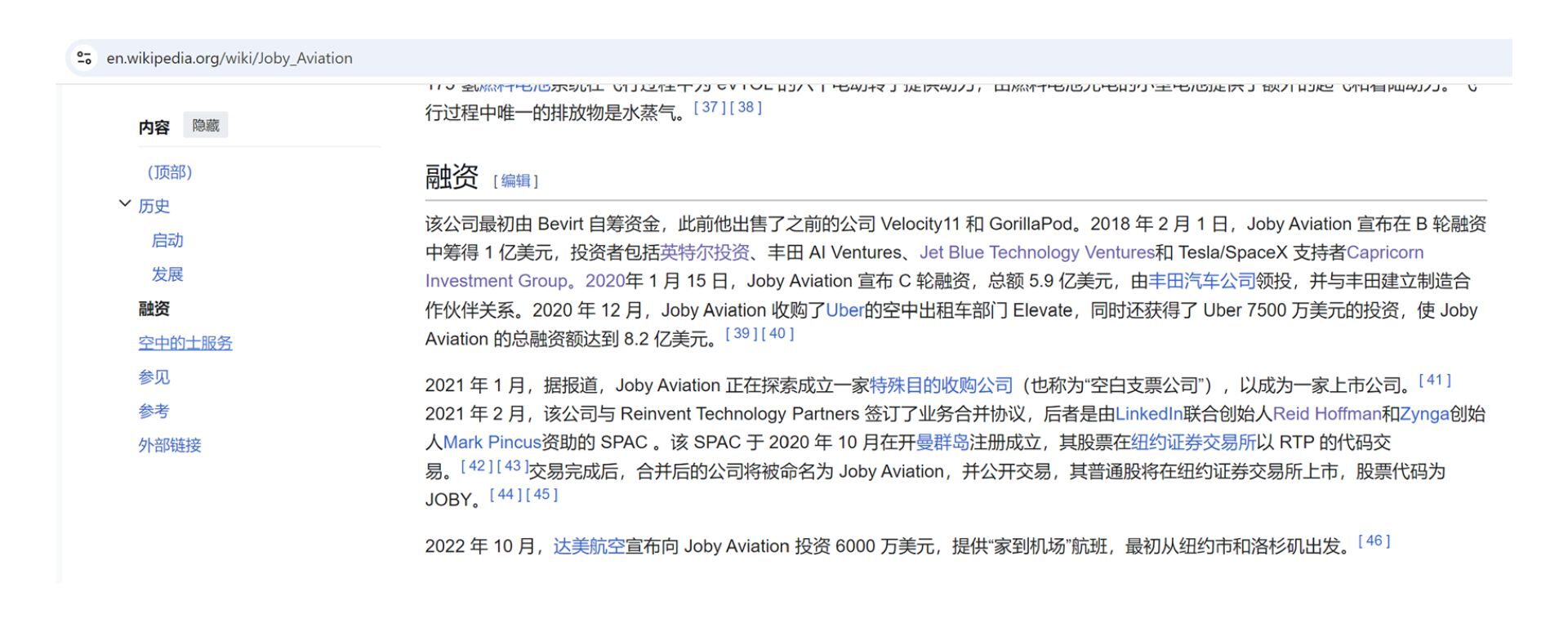Click the site info icon in address bar
The height and width of the screenshot is (632, 1568).
83,58
